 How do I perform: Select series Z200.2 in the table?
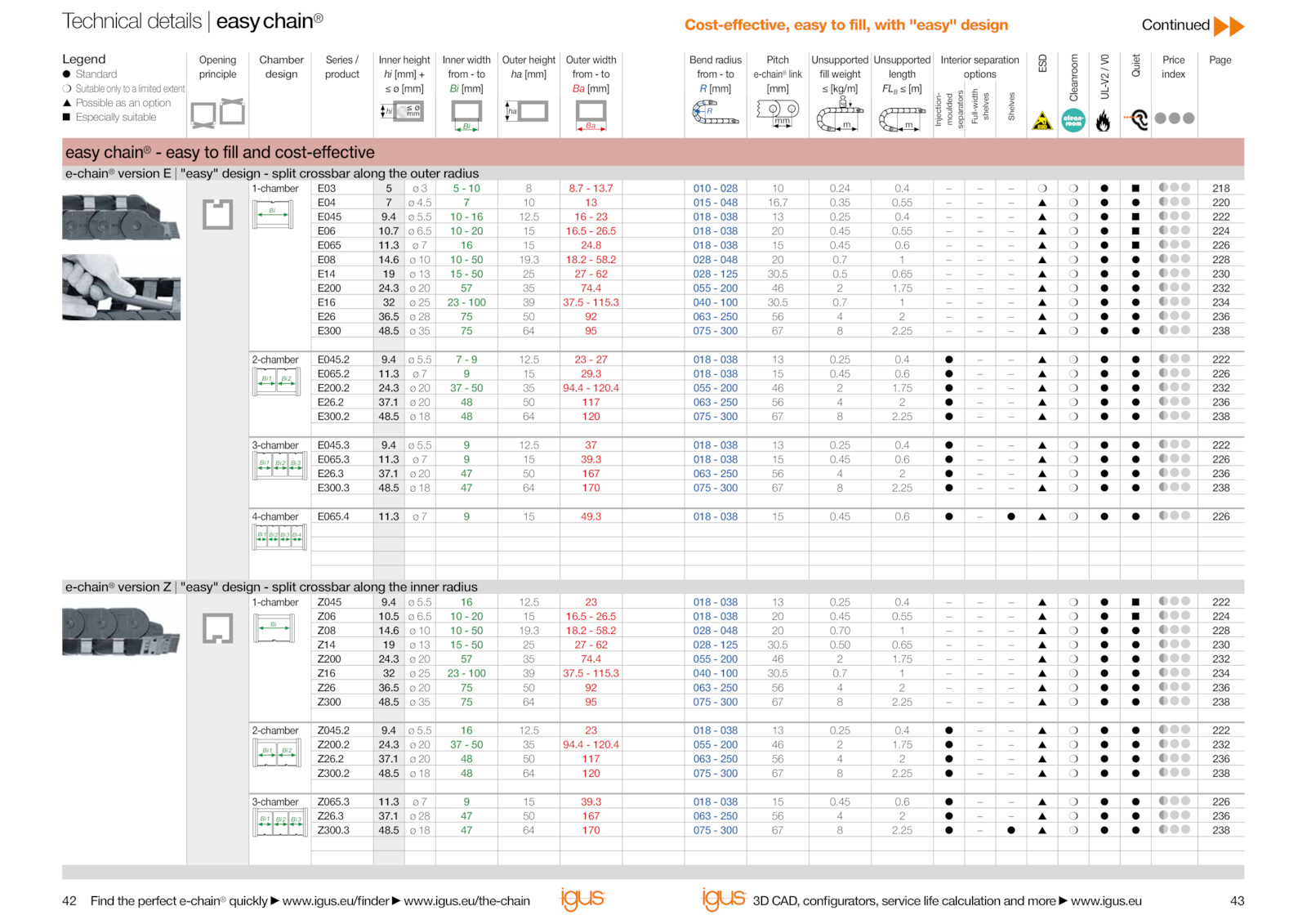tap(333, 745)
